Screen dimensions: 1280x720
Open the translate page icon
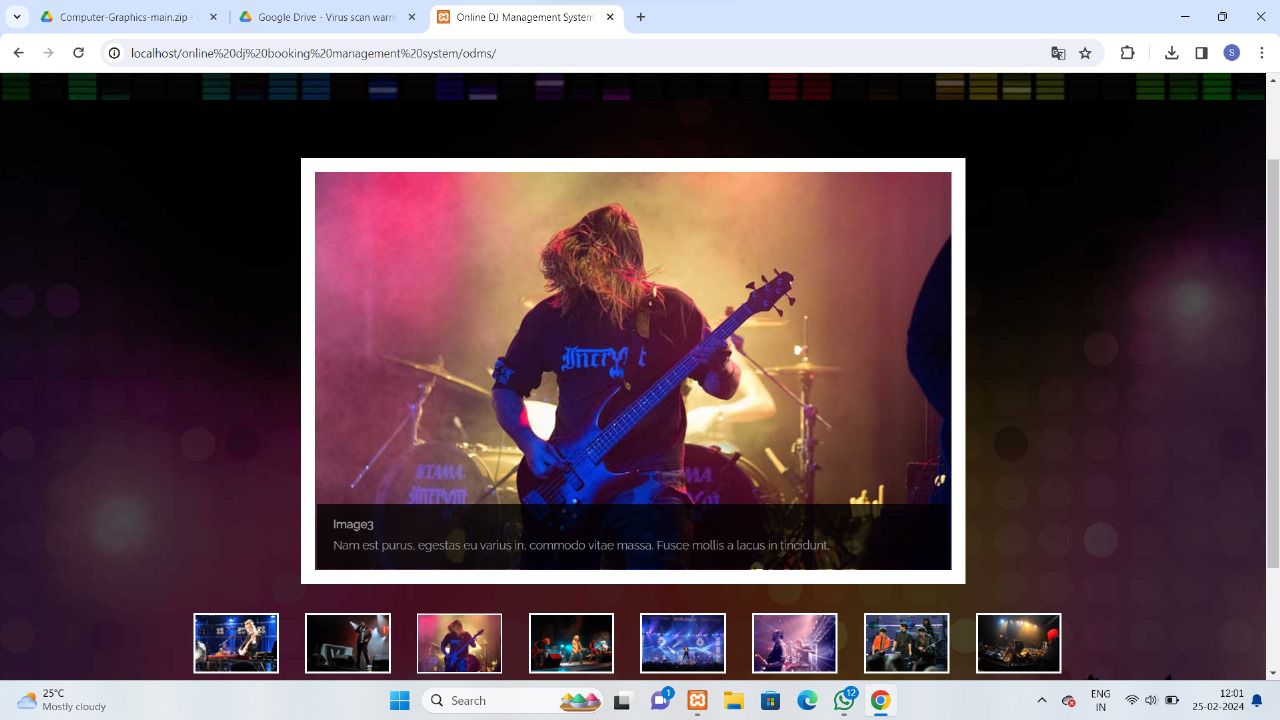pyautogui.click(x=1058, y=53)
